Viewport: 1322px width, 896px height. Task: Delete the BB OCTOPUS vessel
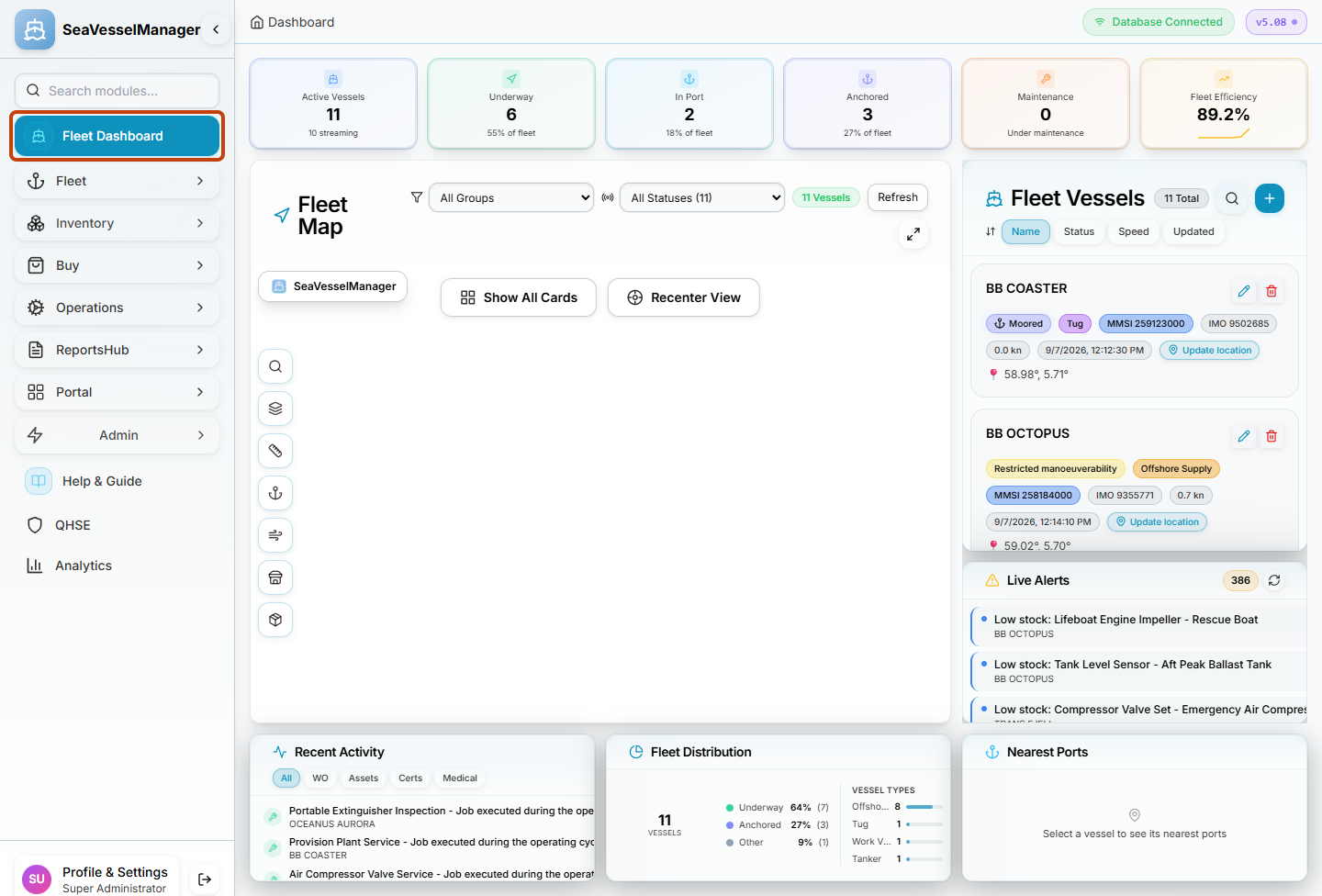[1272, 436]
